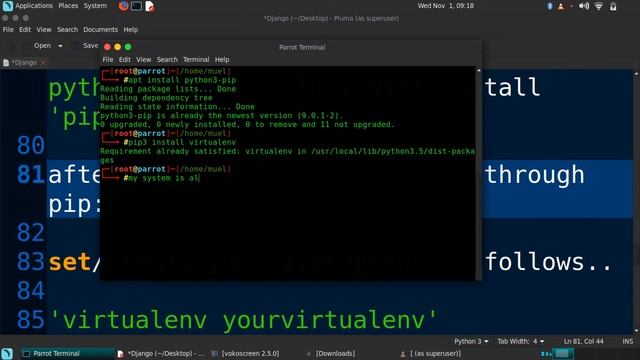Open Terminal window's File menu
The image size is (640, 360).
(x=108, y=60)
